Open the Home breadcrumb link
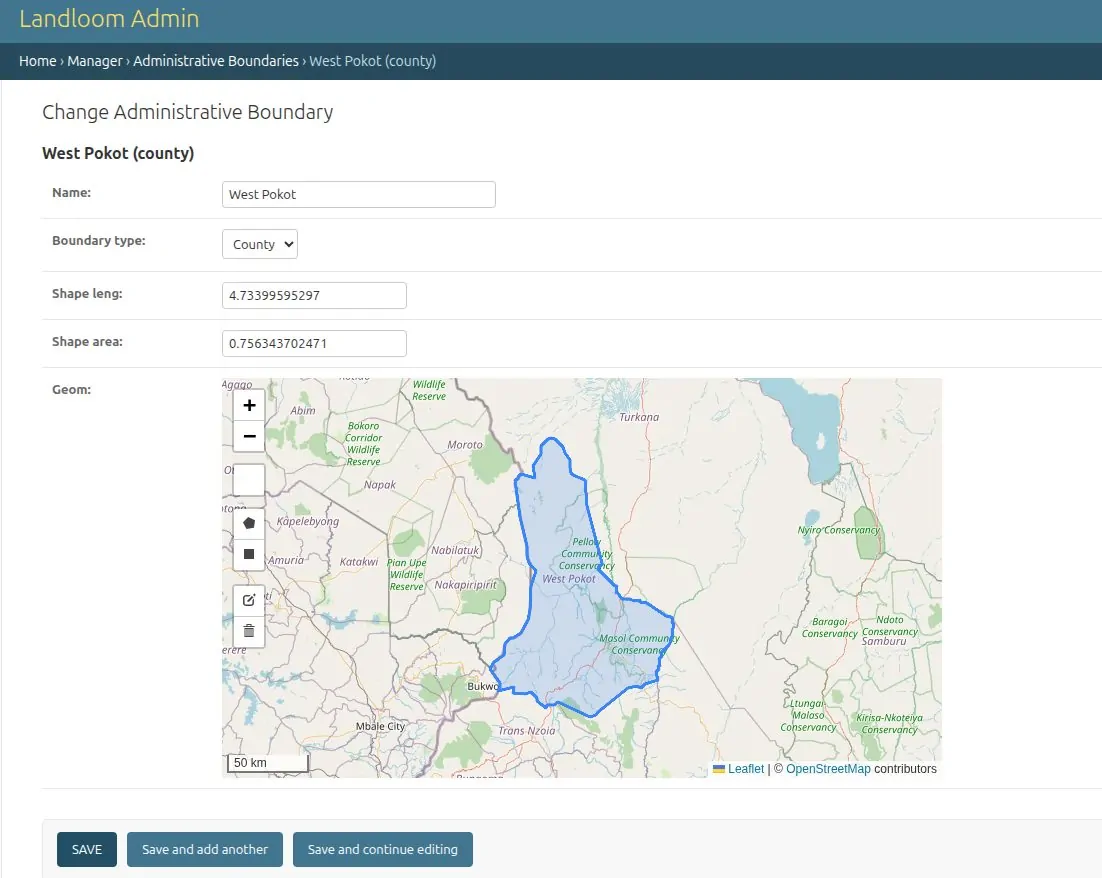The image size is (1102, 878). pos(37,61)
